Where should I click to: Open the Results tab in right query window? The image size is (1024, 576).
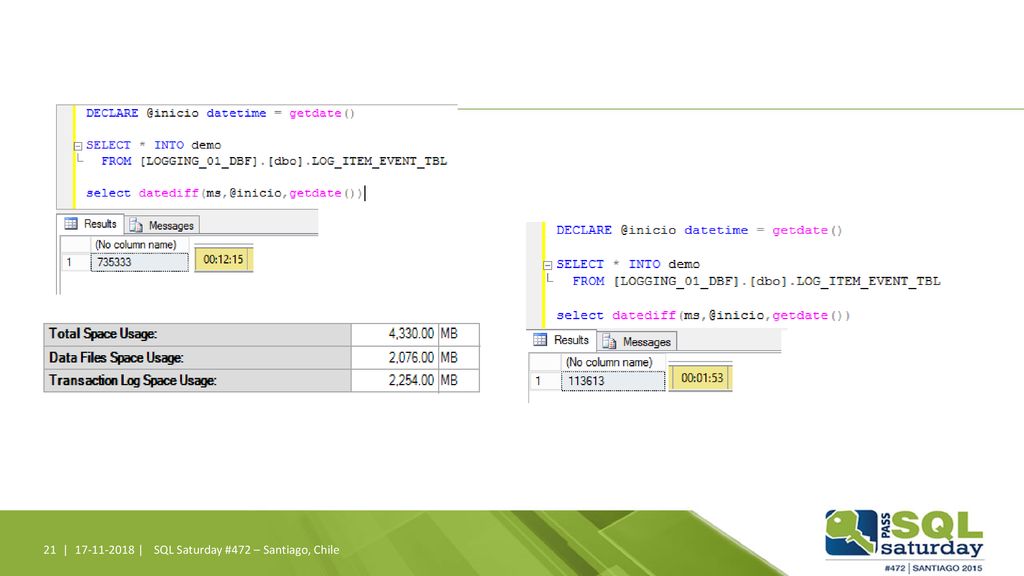click(562, 340)
